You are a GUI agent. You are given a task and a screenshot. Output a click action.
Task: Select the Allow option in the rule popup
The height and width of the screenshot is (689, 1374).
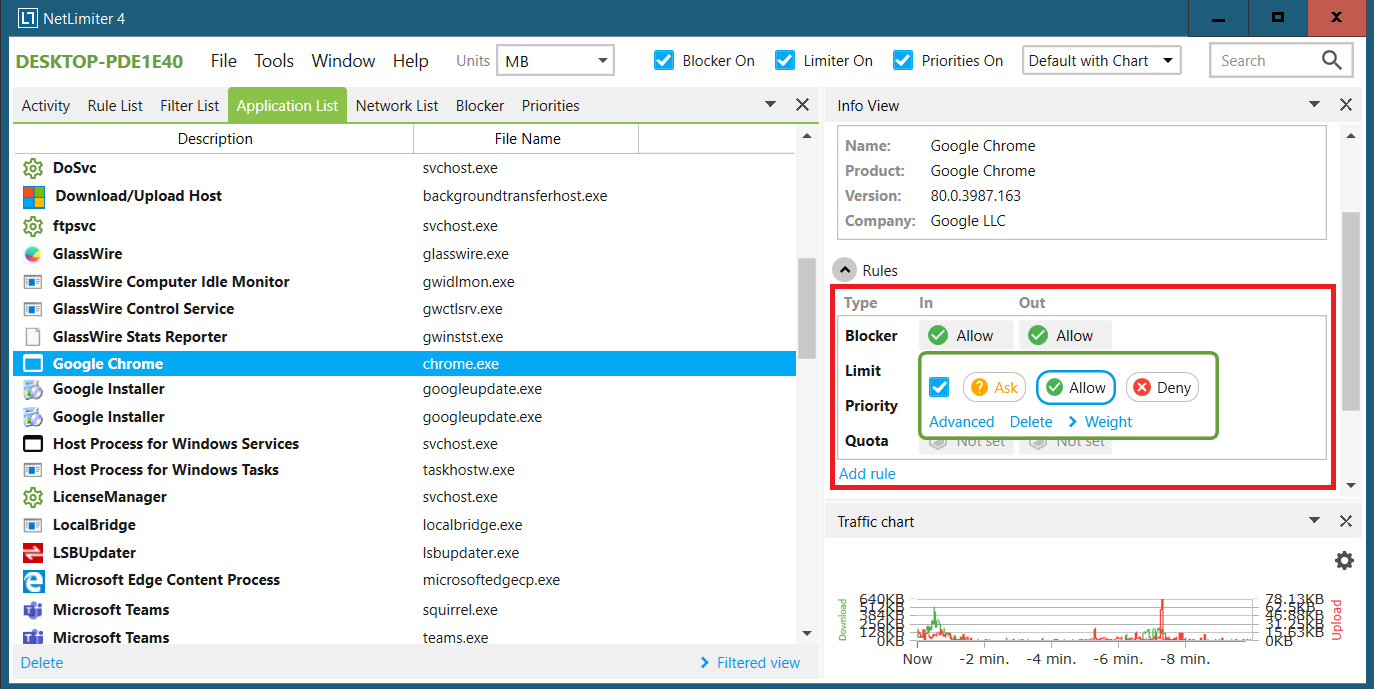(x=1076, y=388)
